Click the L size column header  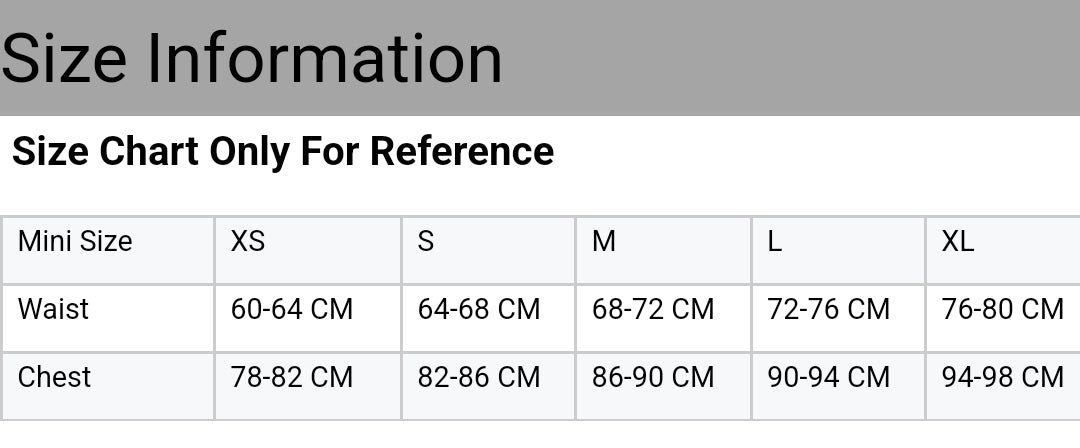pyautogui.click(x=775, y=242)
